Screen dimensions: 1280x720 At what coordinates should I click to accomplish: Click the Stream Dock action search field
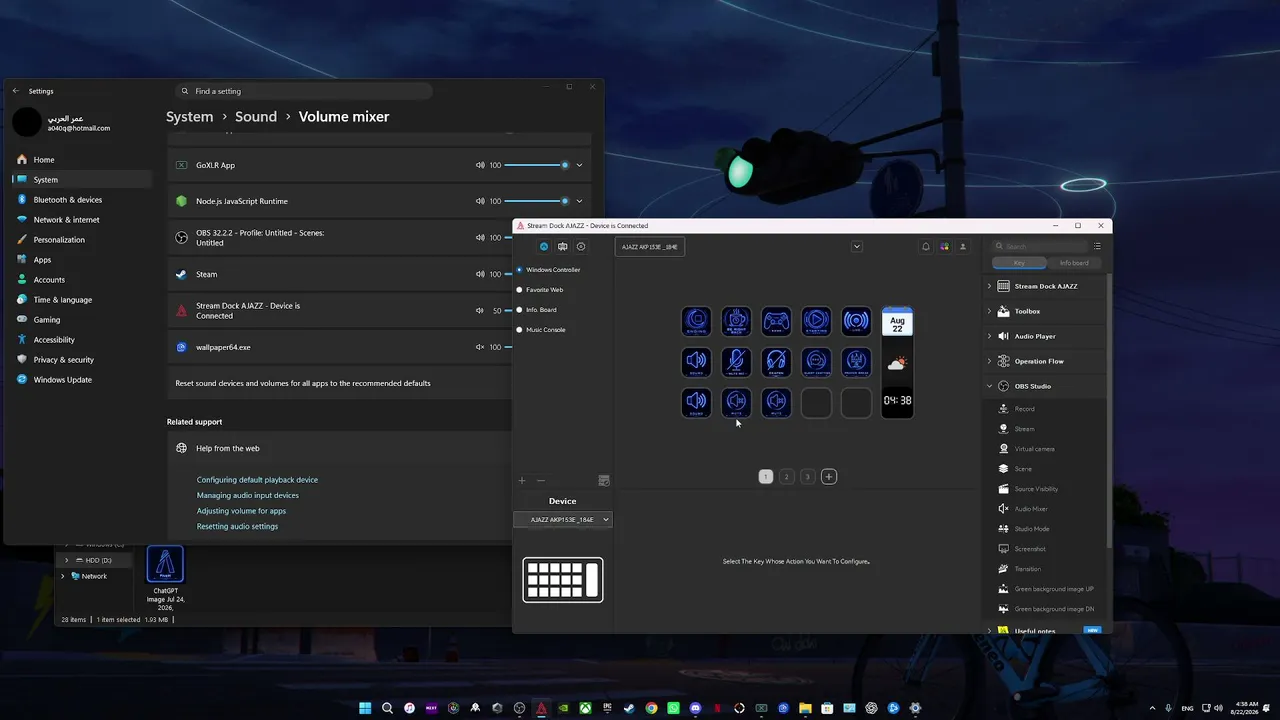1040,246
